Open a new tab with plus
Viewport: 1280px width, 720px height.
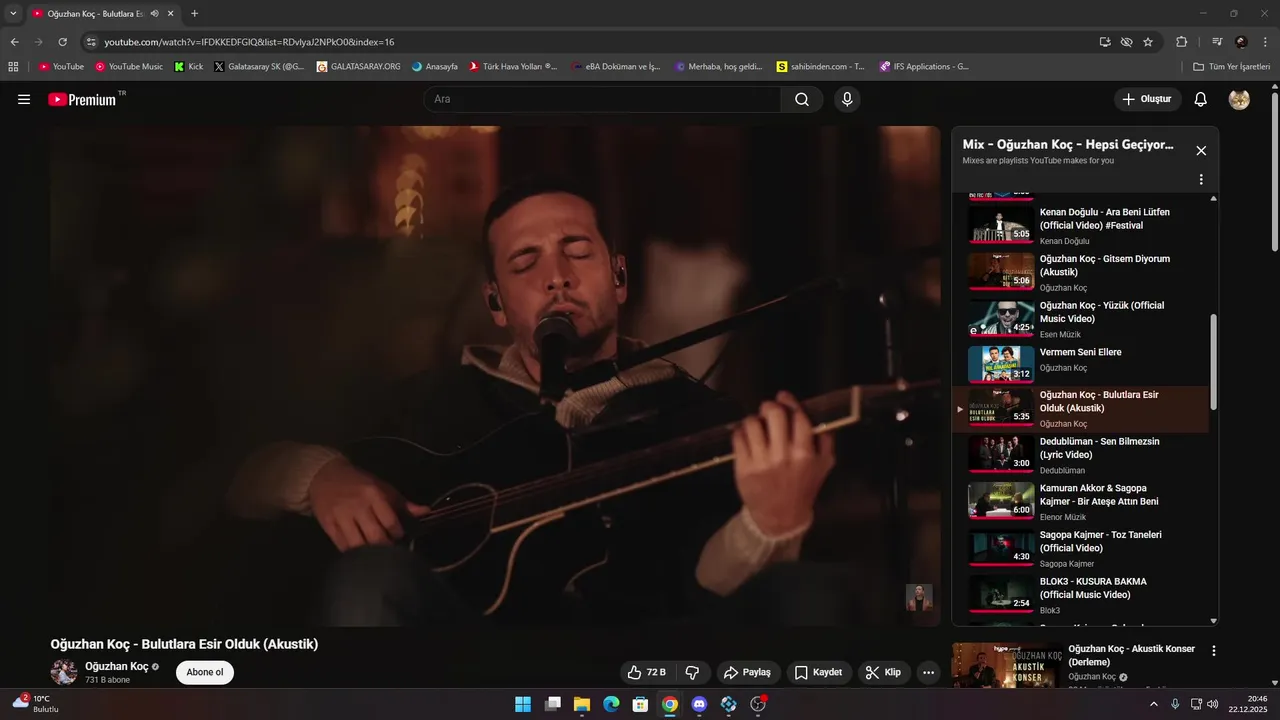coord(194,14)
